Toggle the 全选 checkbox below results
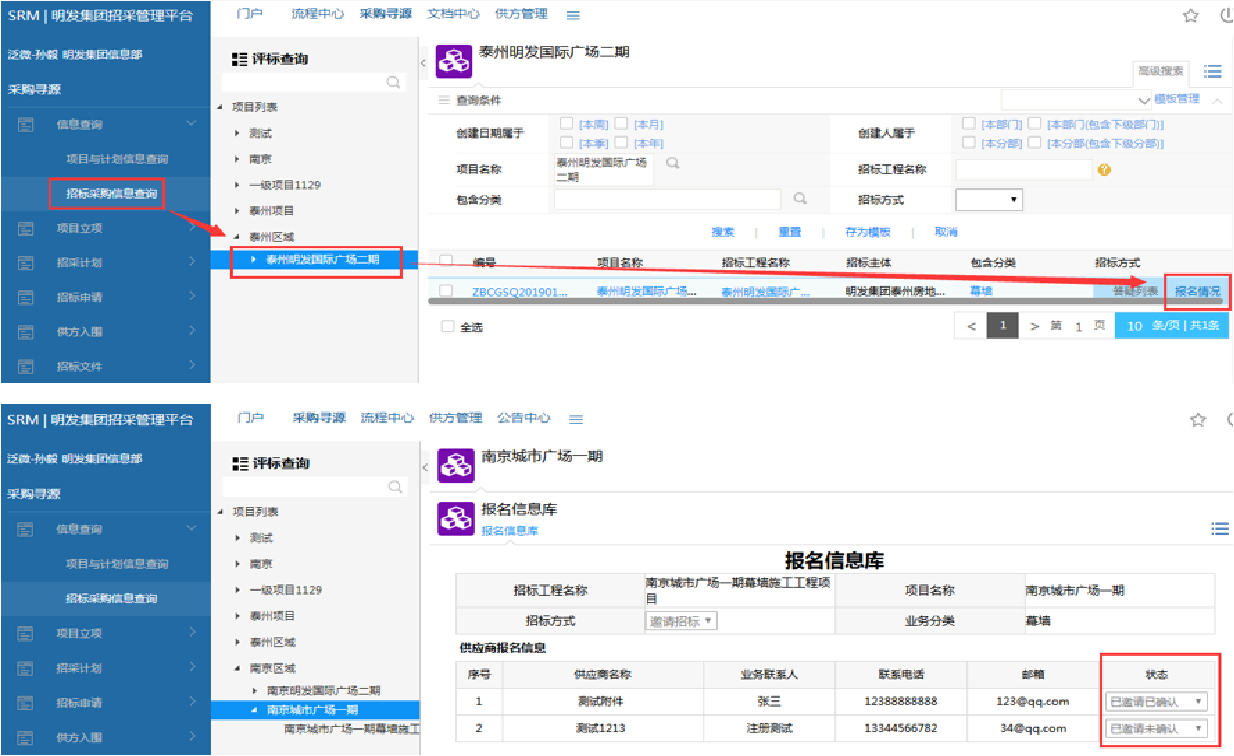The width and height of the screenshot is (1234, 756). click(x=447, y=326)
